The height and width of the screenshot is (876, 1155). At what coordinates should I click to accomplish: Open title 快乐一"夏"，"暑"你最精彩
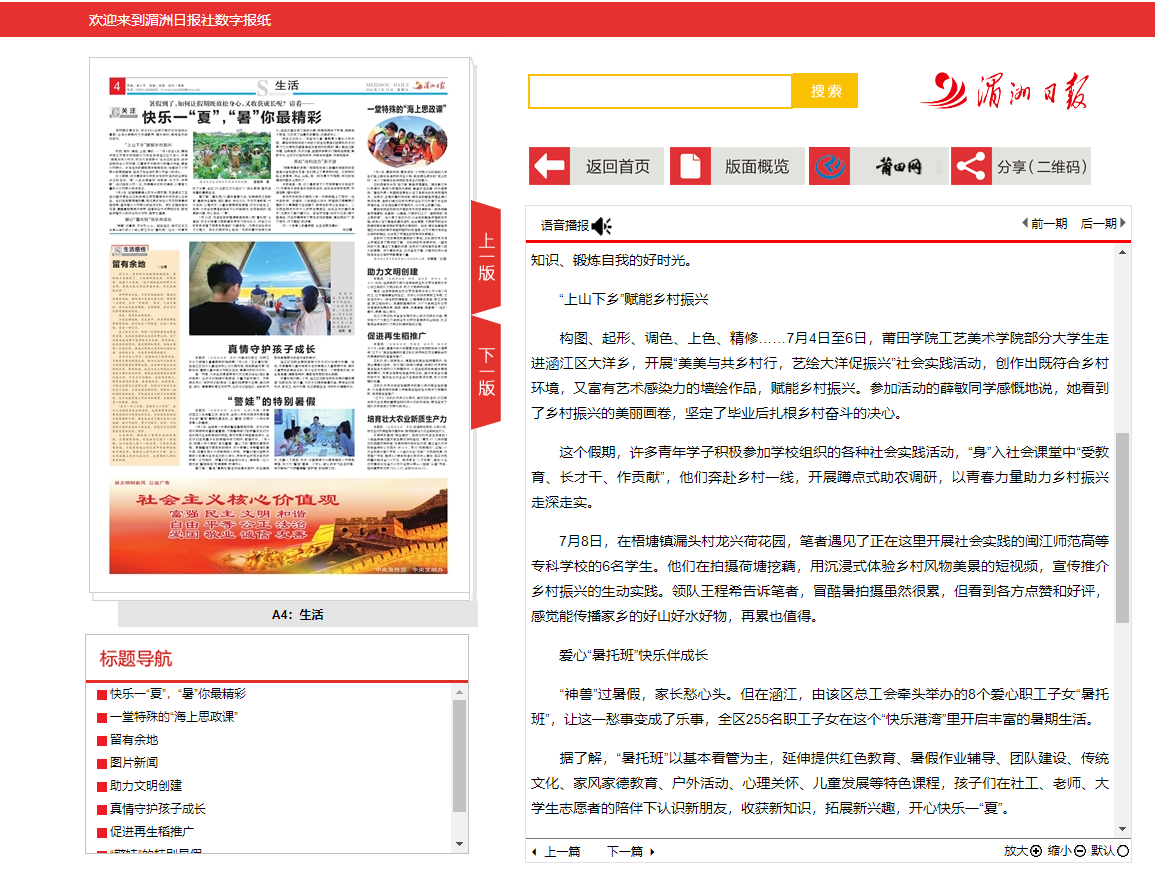point(178,693)
